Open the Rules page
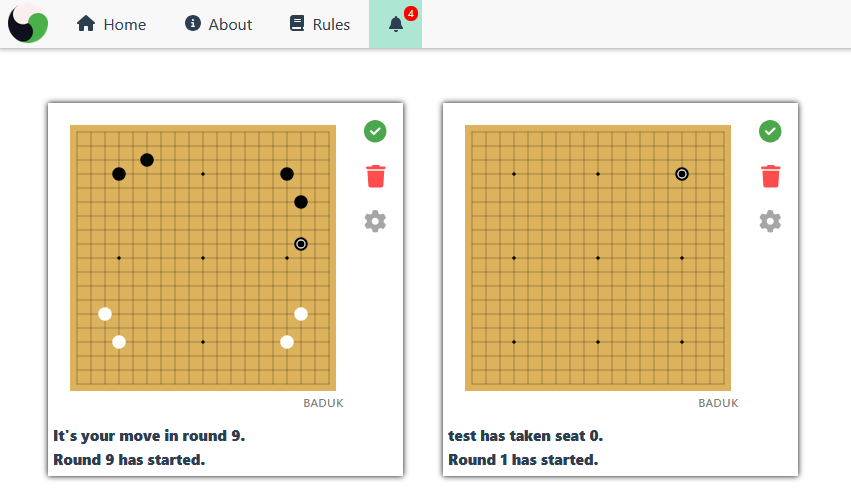 point(319,24)
